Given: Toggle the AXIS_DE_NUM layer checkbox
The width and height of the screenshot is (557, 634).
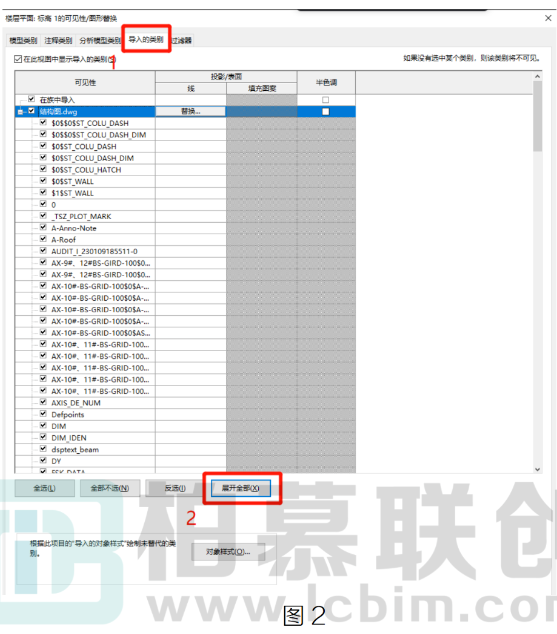Looking at the screenshot, I should (43, 402).
